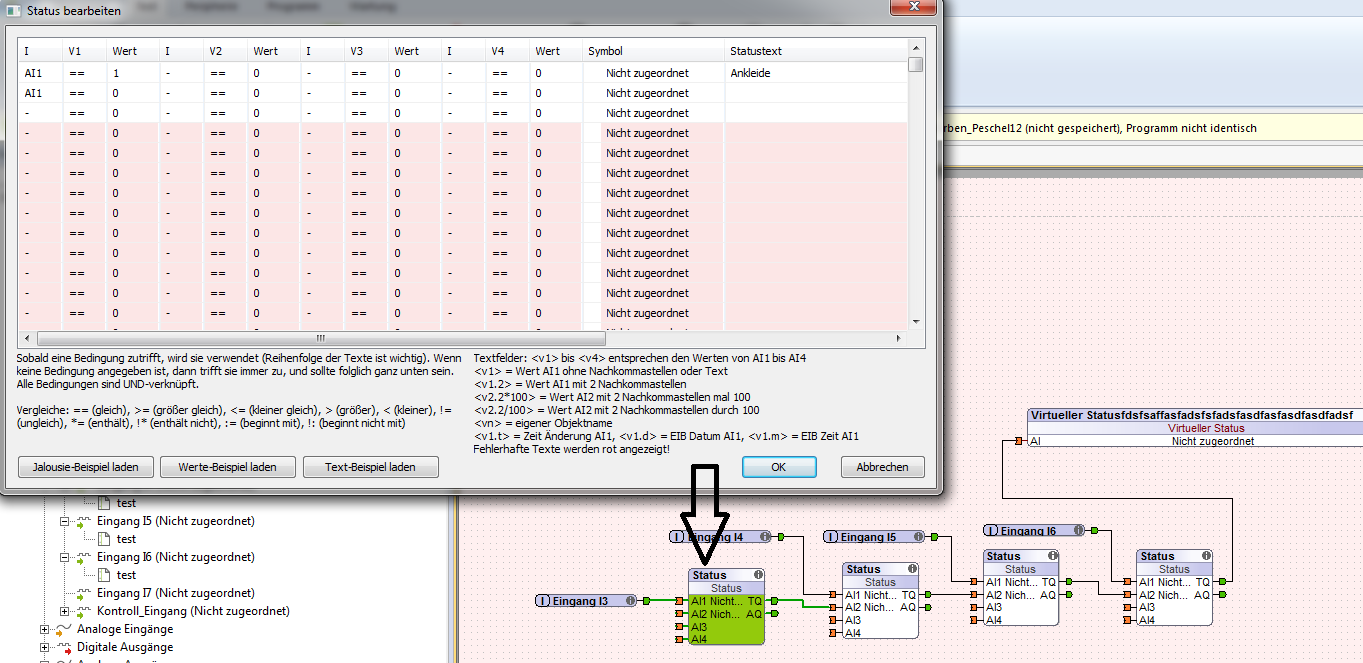Click the Symbol column header
Viewport: 1363px width, 663px height.
pyautogui.click(x=653, y=51)
